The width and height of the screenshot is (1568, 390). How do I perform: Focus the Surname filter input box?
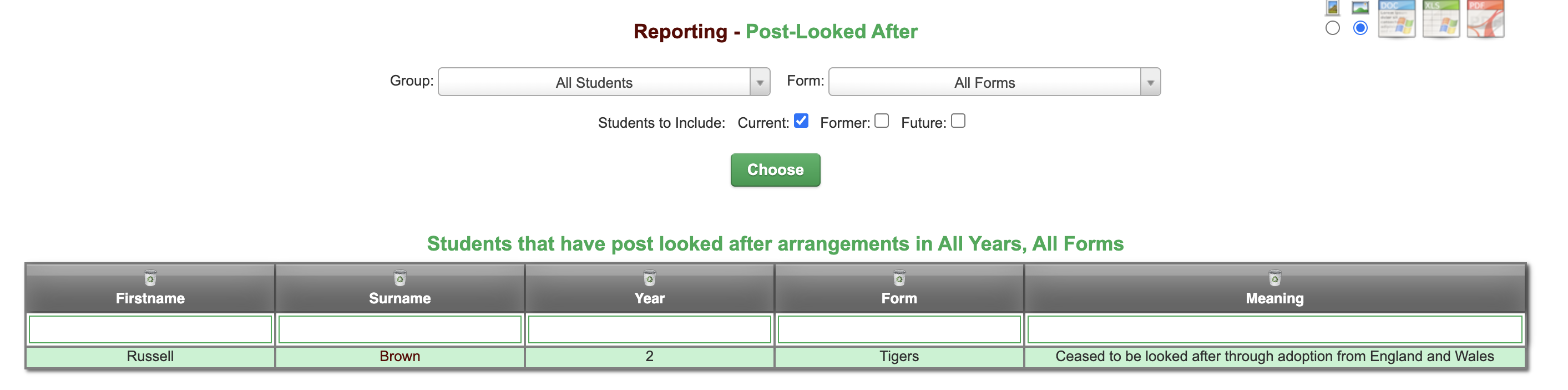coord(400,329)
